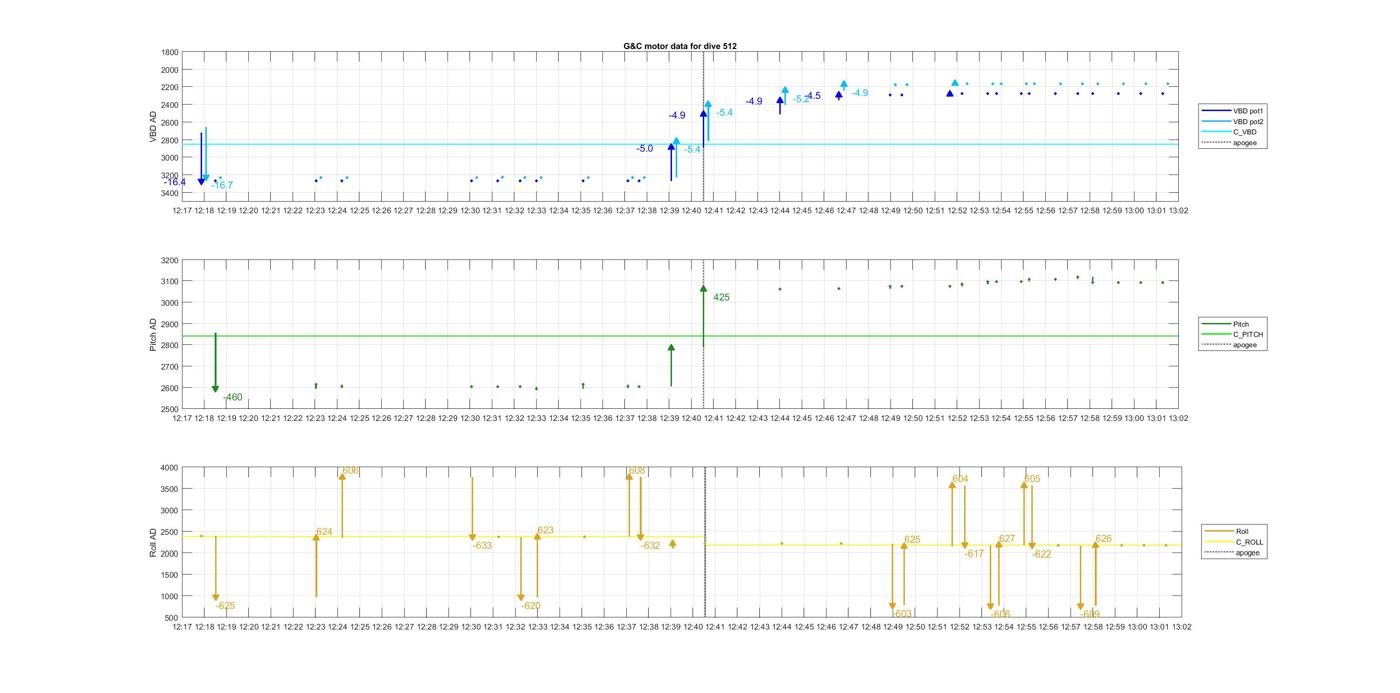The image size is (1400, 693).
Task: Click the title 'G&C motor data for dive 512'
Action: (680, 46)
